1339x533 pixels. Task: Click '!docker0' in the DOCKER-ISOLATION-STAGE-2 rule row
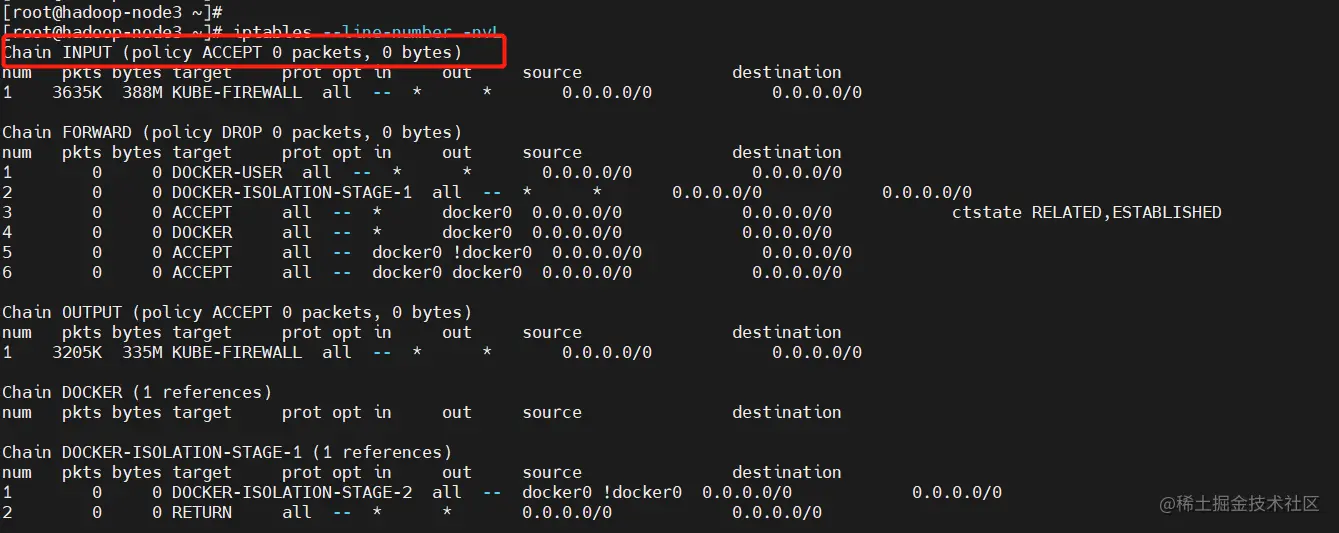click(642, 492)
